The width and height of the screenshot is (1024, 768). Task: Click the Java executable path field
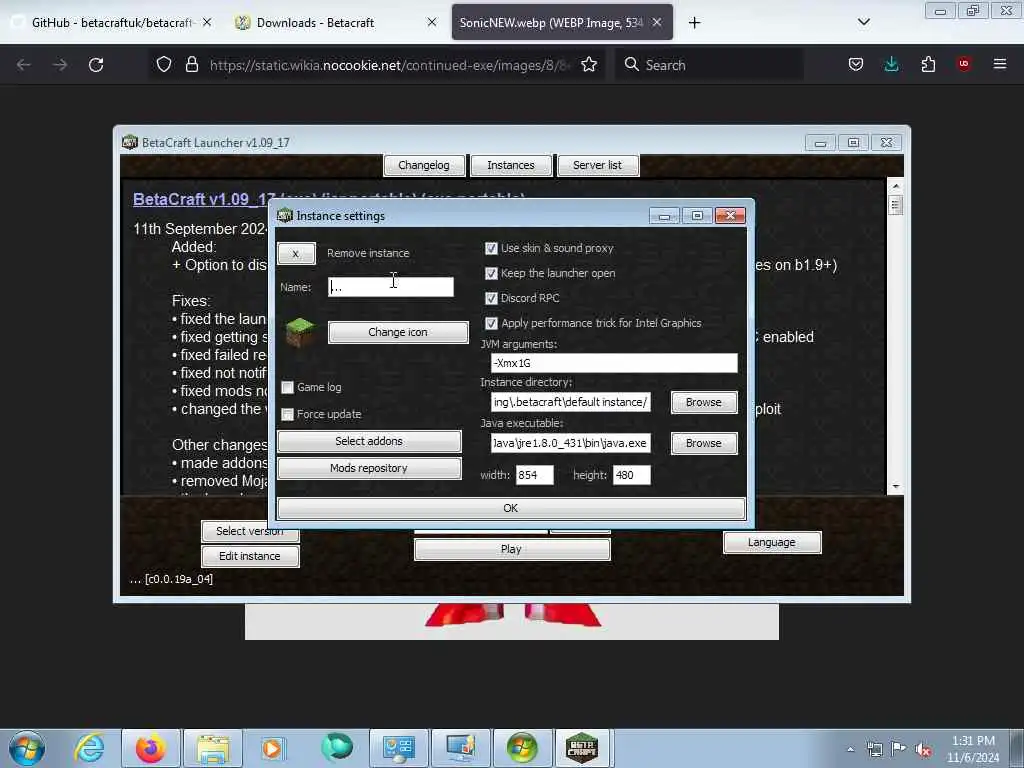tap(571, 443)
